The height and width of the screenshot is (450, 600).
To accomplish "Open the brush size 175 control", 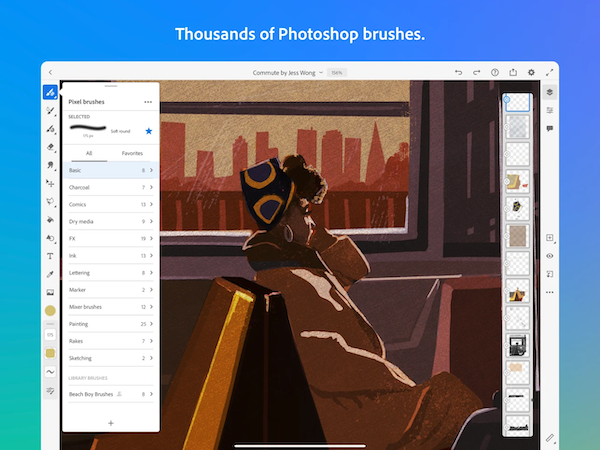I will point(50,335).
